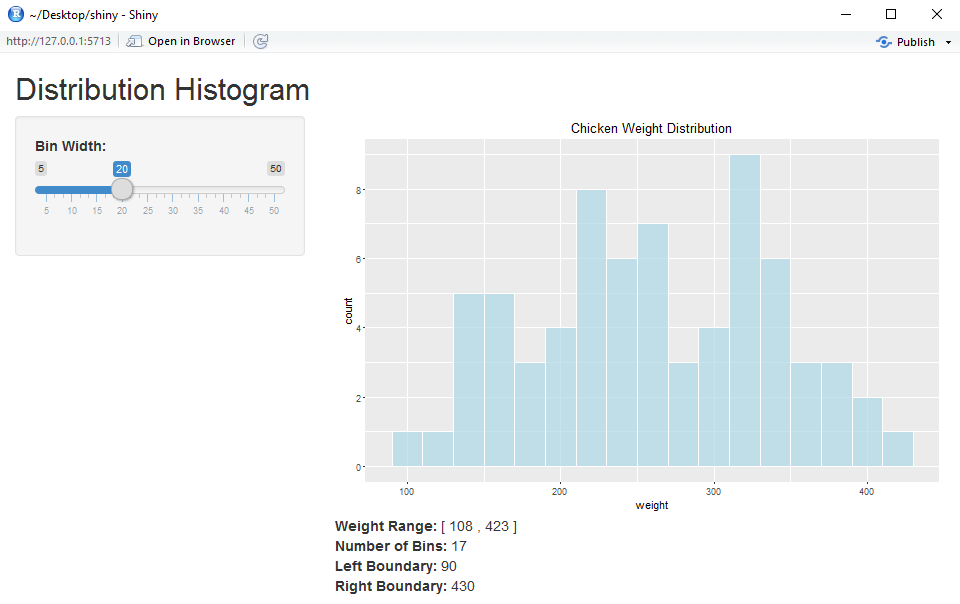The height and width of the screenshot is (604, 960).
Task: Click the slider maximum label 50
Action: pyautogui.click(x=276, y=168)
